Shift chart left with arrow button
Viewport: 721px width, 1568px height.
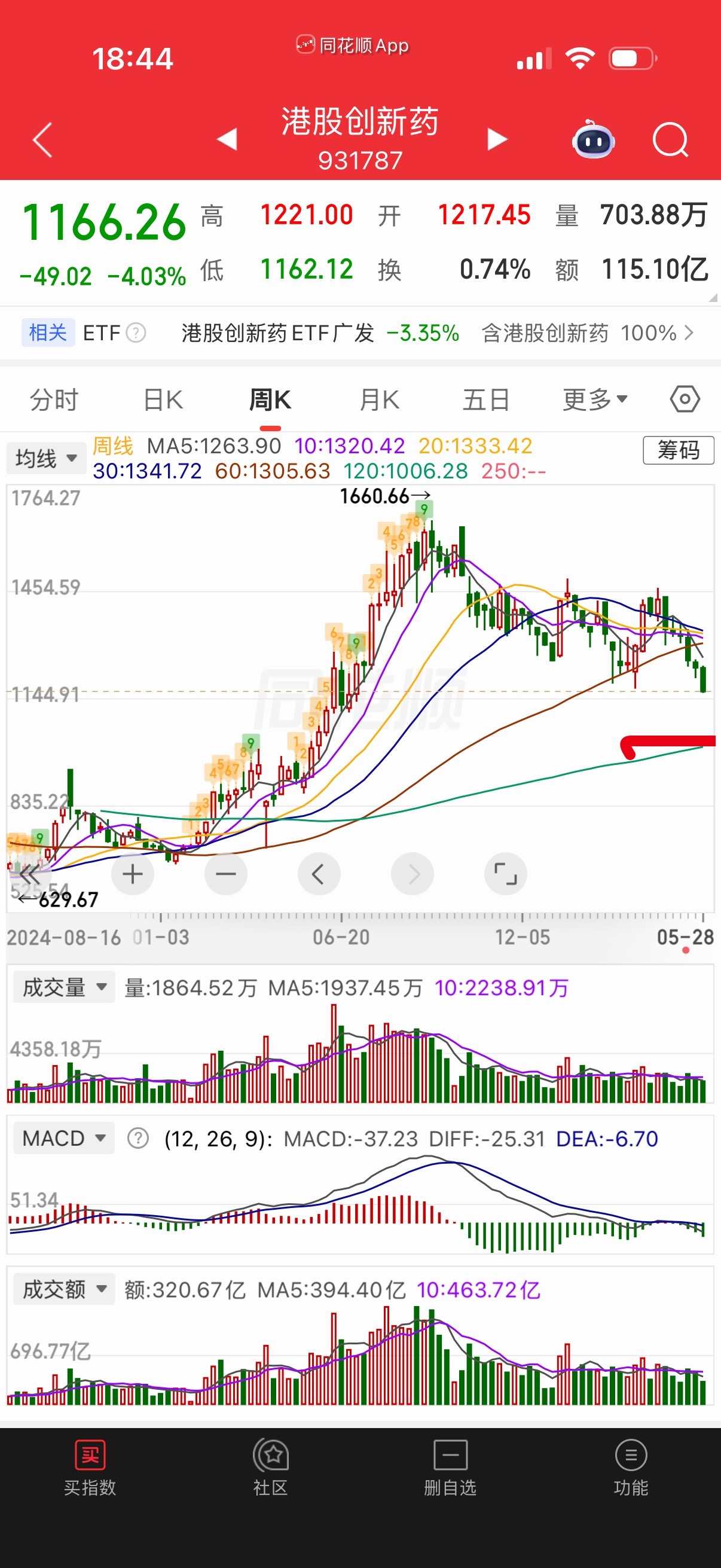coord(319,874)
